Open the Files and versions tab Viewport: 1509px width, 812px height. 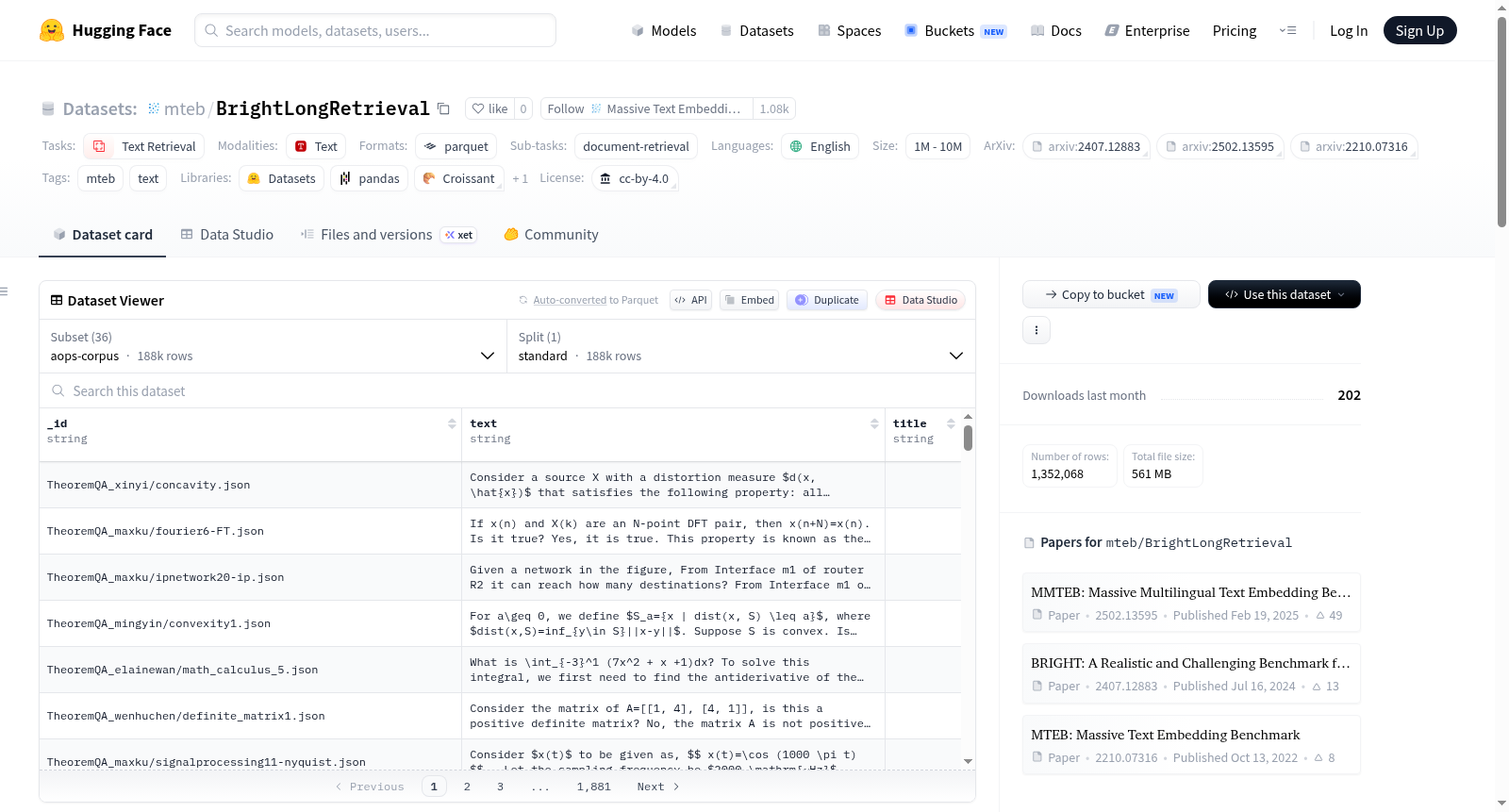389,235
